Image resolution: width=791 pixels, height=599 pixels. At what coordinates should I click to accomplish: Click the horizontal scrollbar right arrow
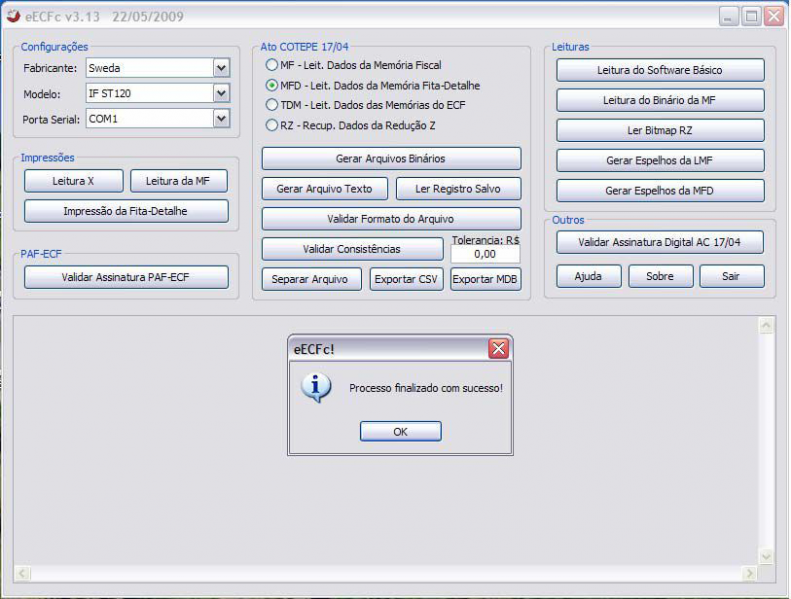pos(748,574)
